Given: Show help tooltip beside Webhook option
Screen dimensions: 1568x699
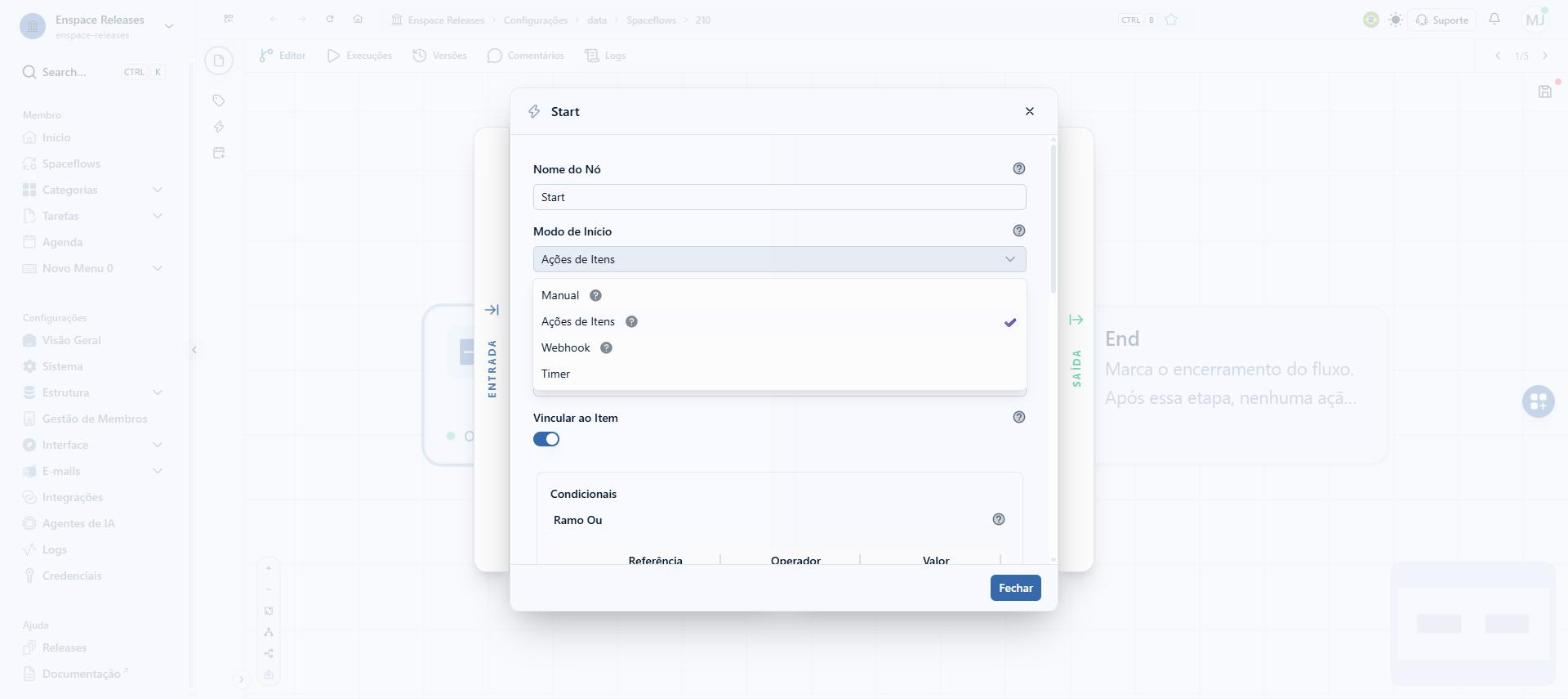Looking at the screenshot, I should coord(606,348).
